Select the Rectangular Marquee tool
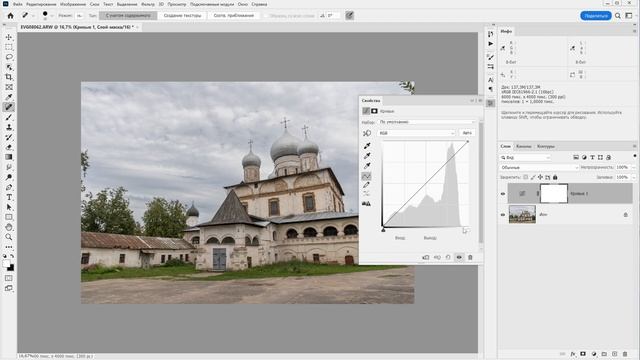Screen dimensions: 640x360 pyautogui.click(x=9, y=47)
